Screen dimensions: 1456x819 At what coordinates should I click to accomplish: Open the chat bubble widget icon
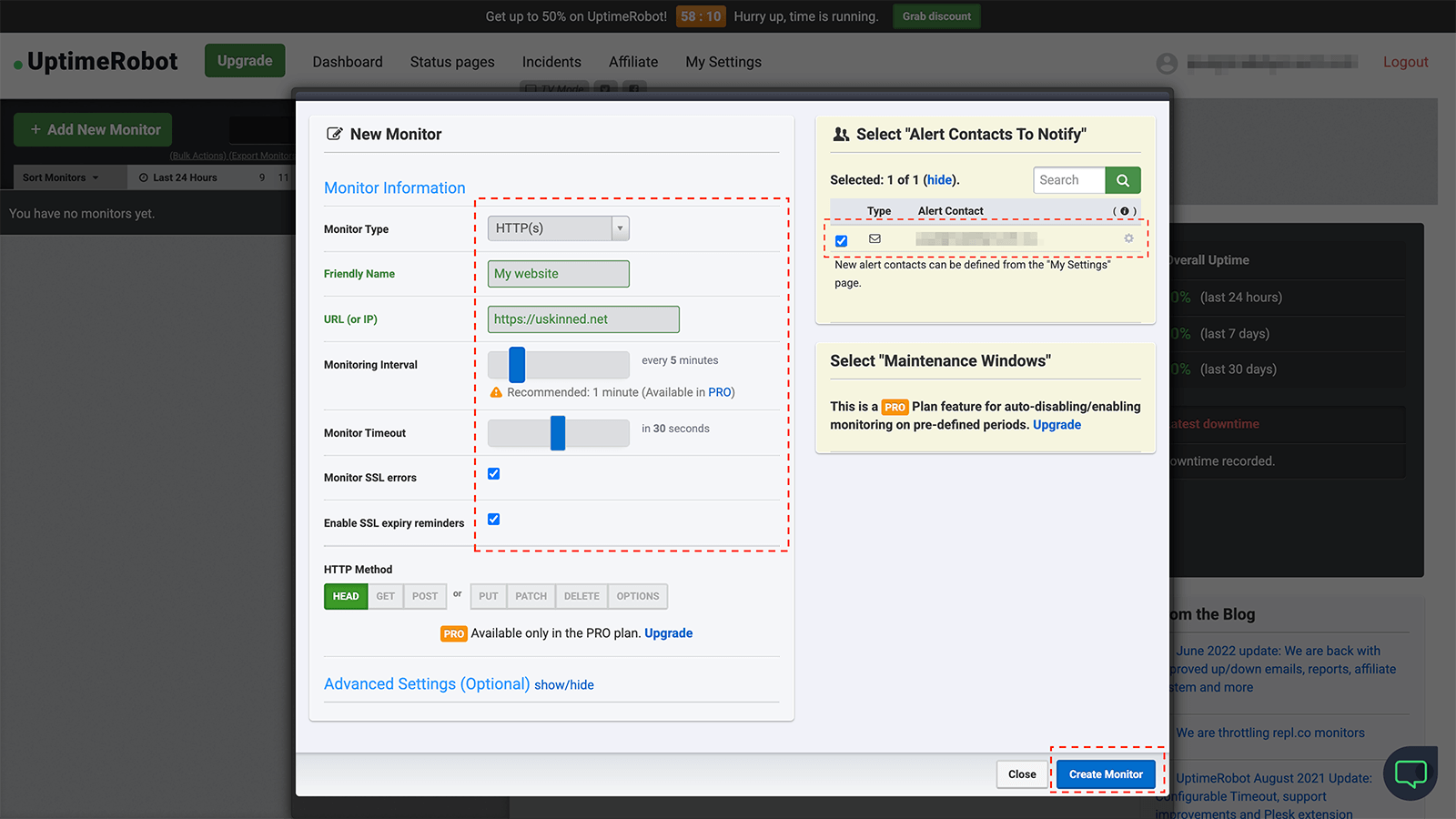tap(1410, 773)
